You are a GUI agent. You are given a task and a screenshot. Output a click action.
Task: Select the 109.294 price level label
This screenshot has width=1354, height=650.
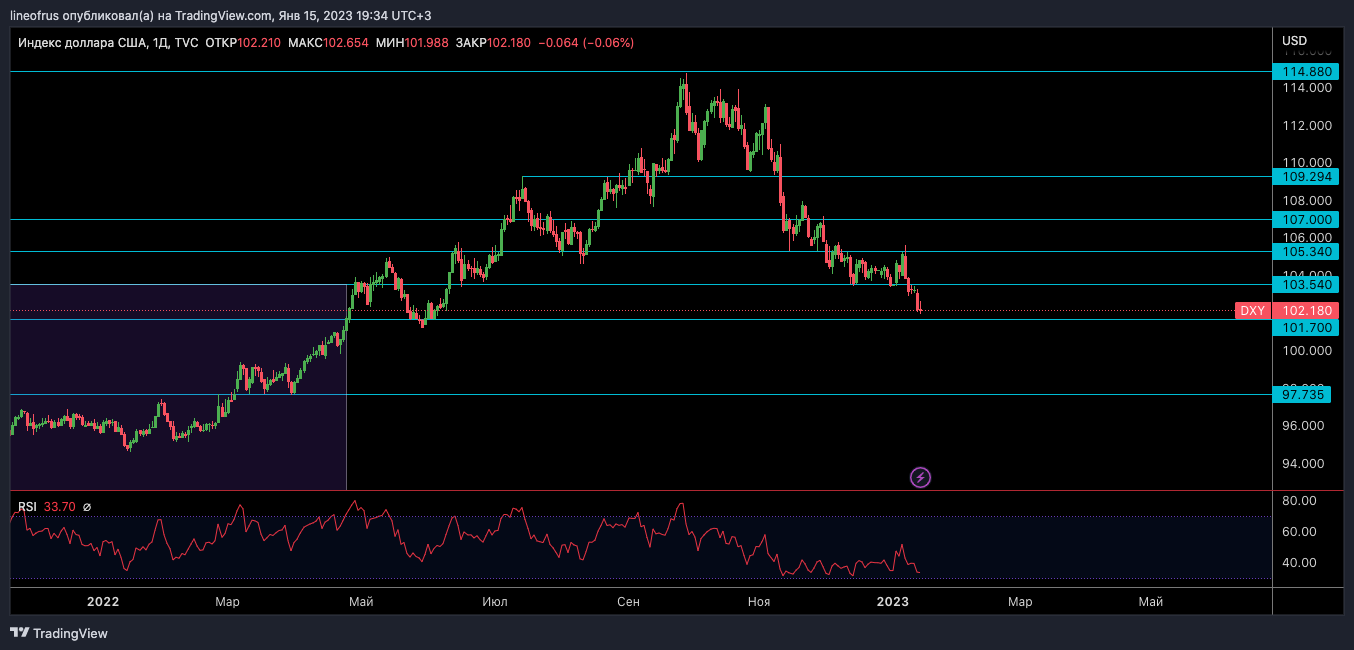click(x=1306, y=176)
